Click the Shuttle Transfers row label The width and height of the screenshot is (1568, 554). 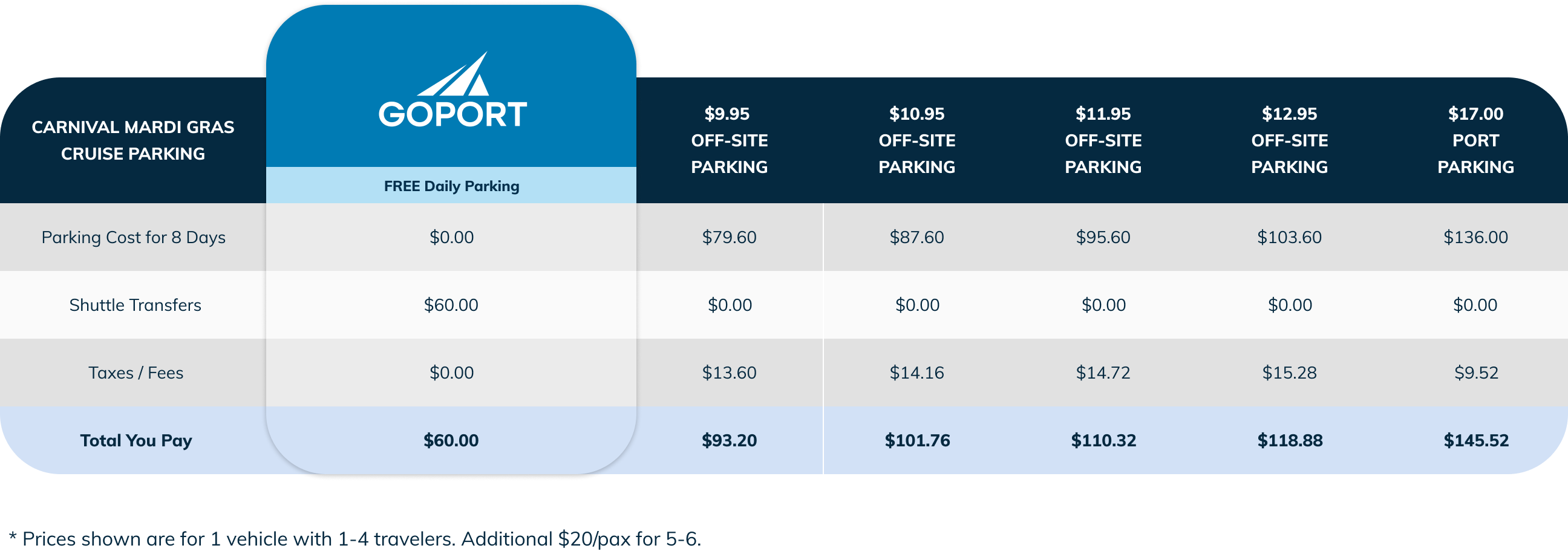(x=135, y=304)
